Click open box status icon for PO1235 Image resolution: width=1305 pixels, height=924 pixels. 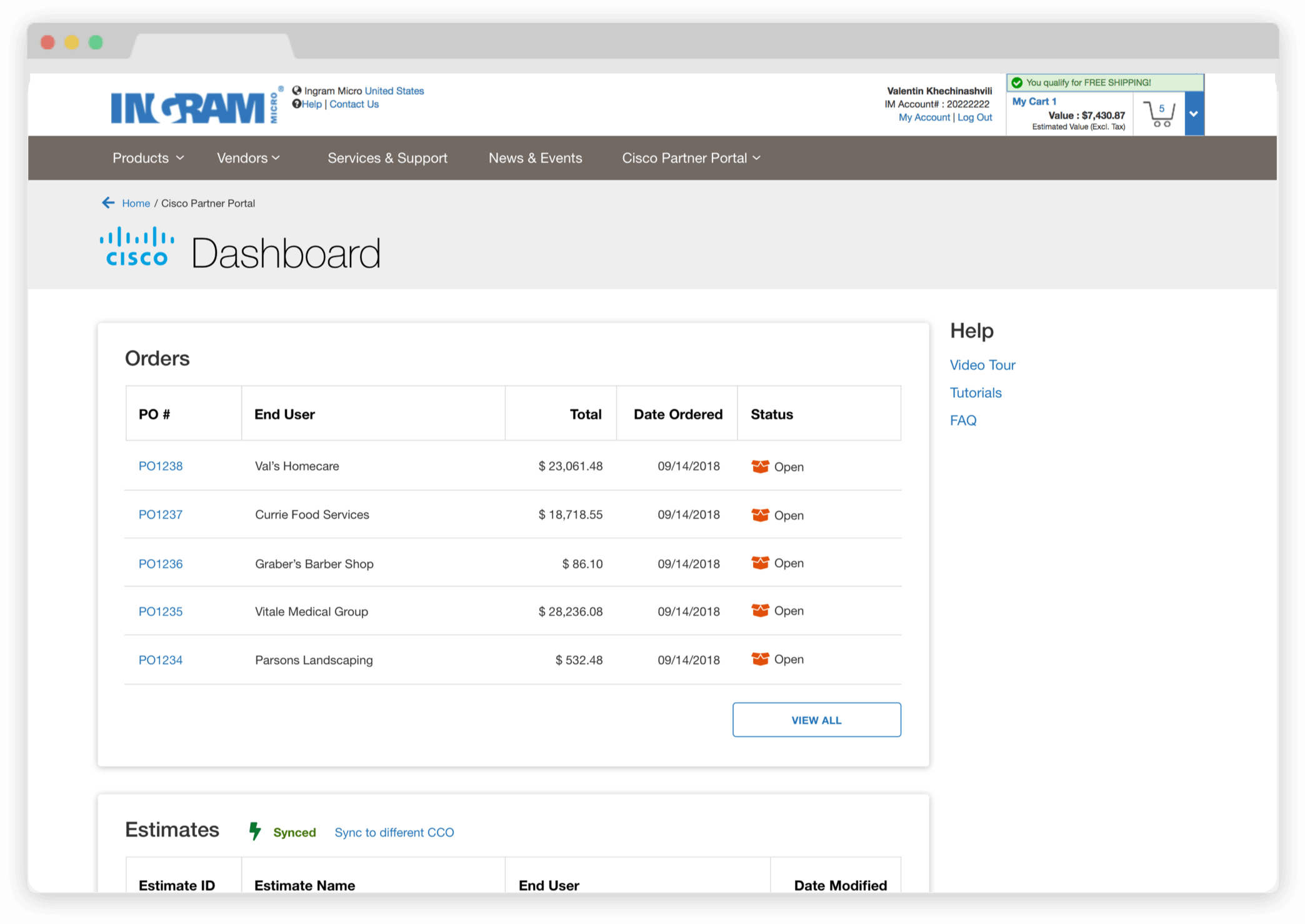[x=760, y=611]
